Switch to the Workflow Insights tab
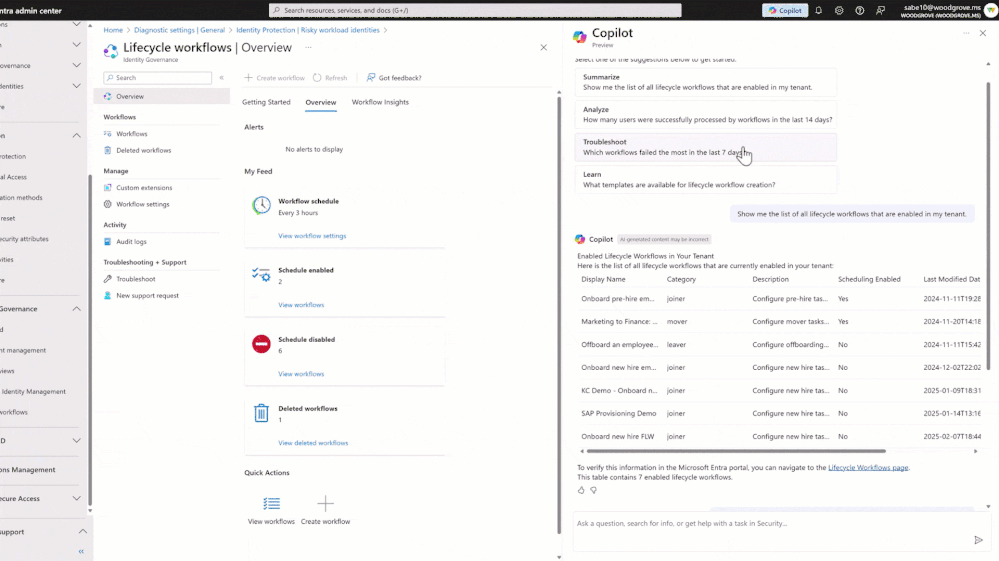This screenshot has height=561, width=999. click(380, 102)
